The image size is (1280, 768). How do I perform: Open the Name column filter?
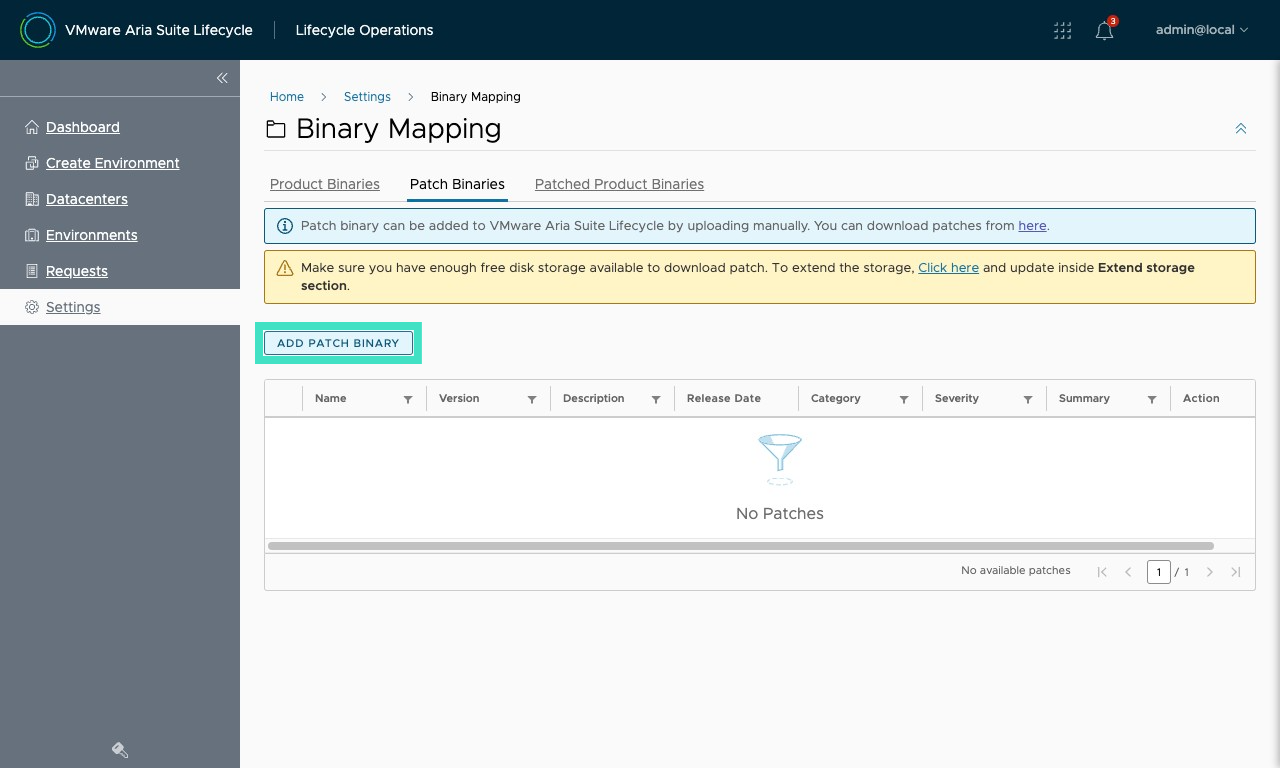pos(408,399)
